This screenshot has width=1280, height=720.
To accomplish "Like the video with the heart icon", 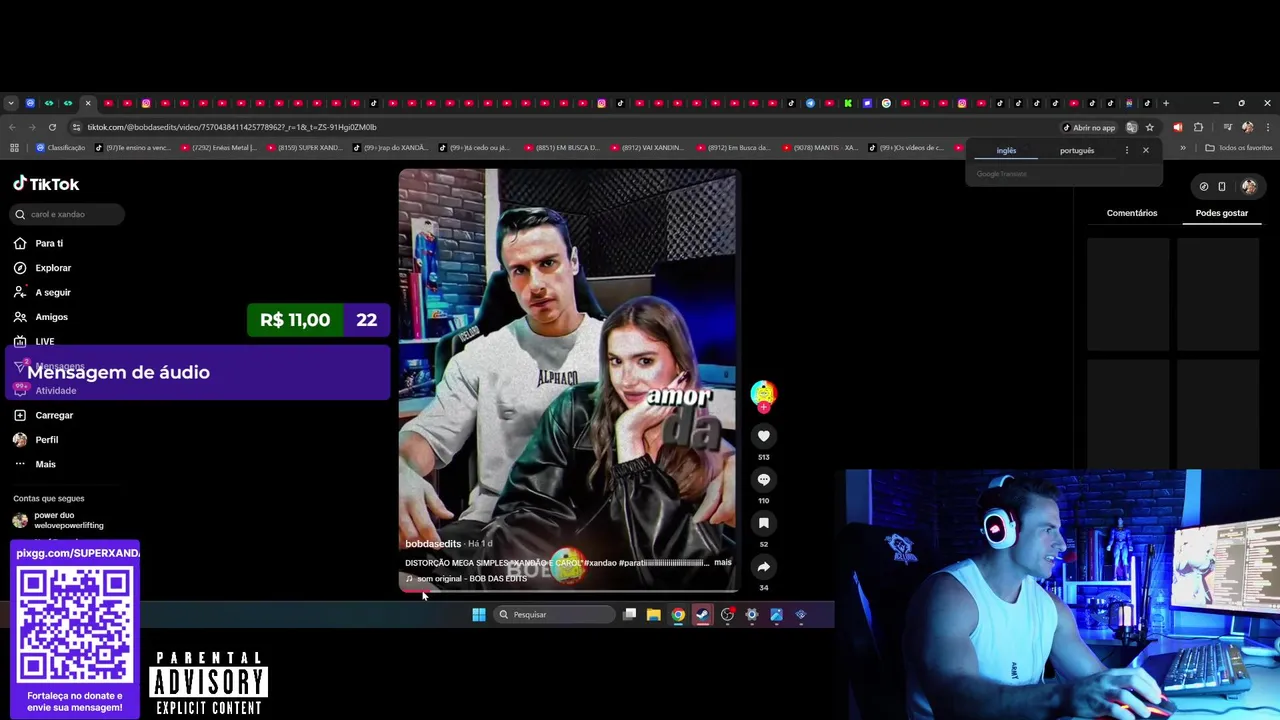I will tap(763, 436).
